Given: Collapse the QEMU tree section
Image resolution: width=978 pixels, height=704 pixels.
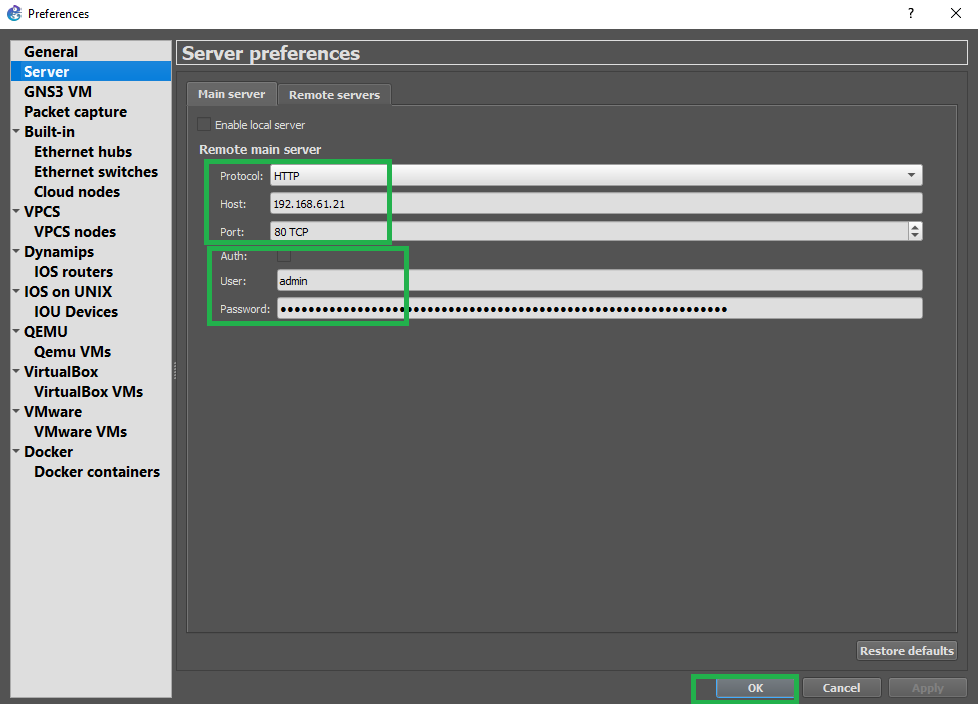Looking at the screenshot, I should pos(16,332).
